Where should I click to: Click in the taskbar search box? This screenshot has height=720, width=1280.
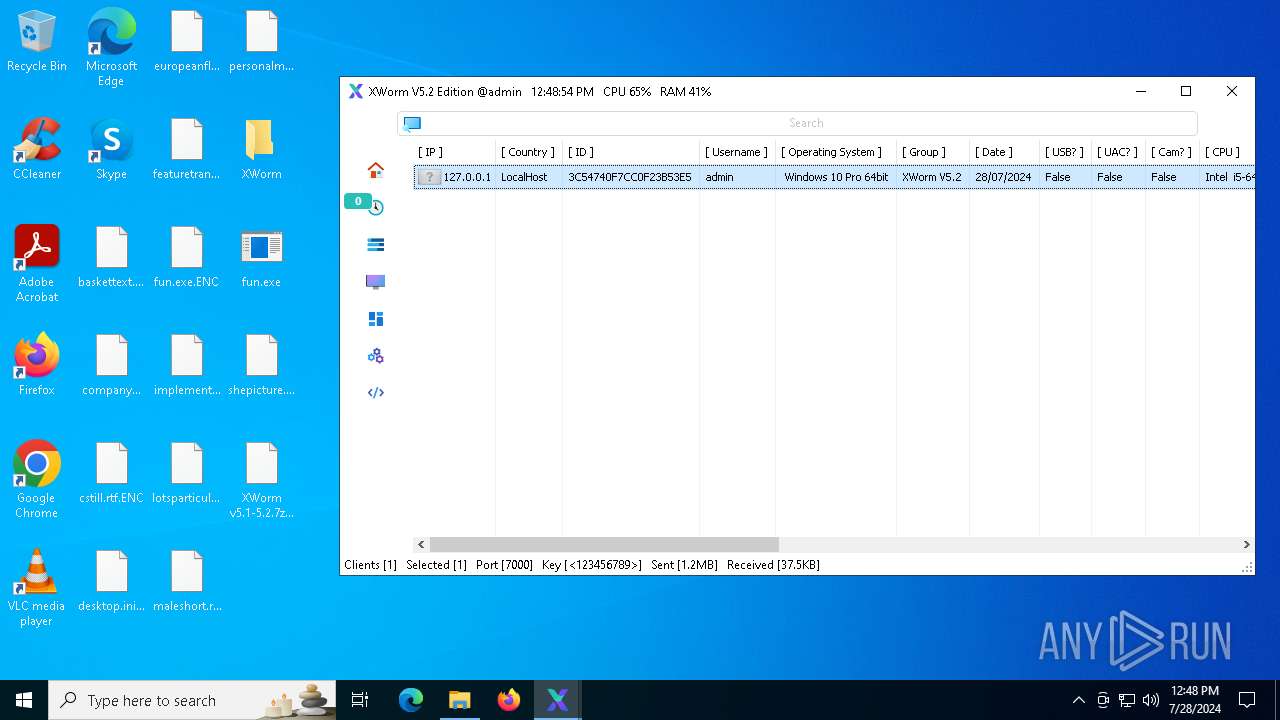(x=194, y=700)
